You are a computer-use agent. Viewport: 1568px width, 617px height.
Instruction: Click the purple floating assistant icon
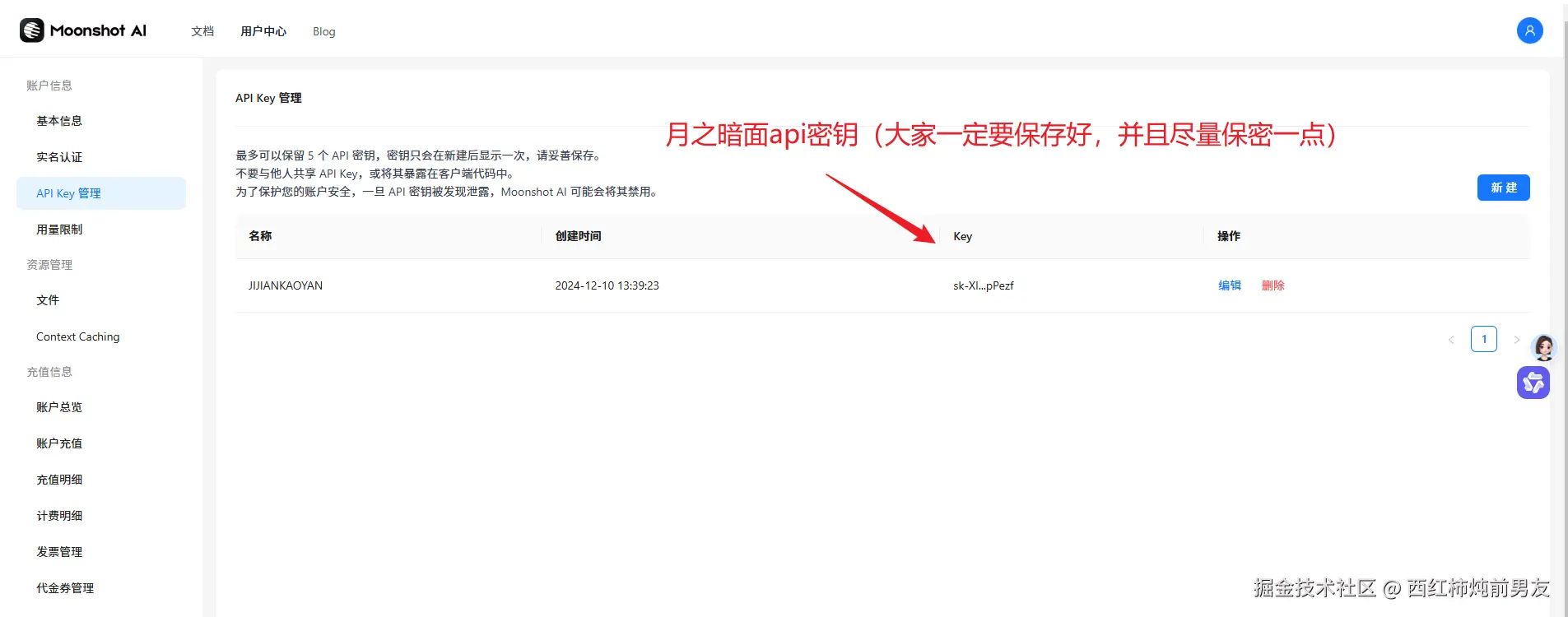point(1533,383)
